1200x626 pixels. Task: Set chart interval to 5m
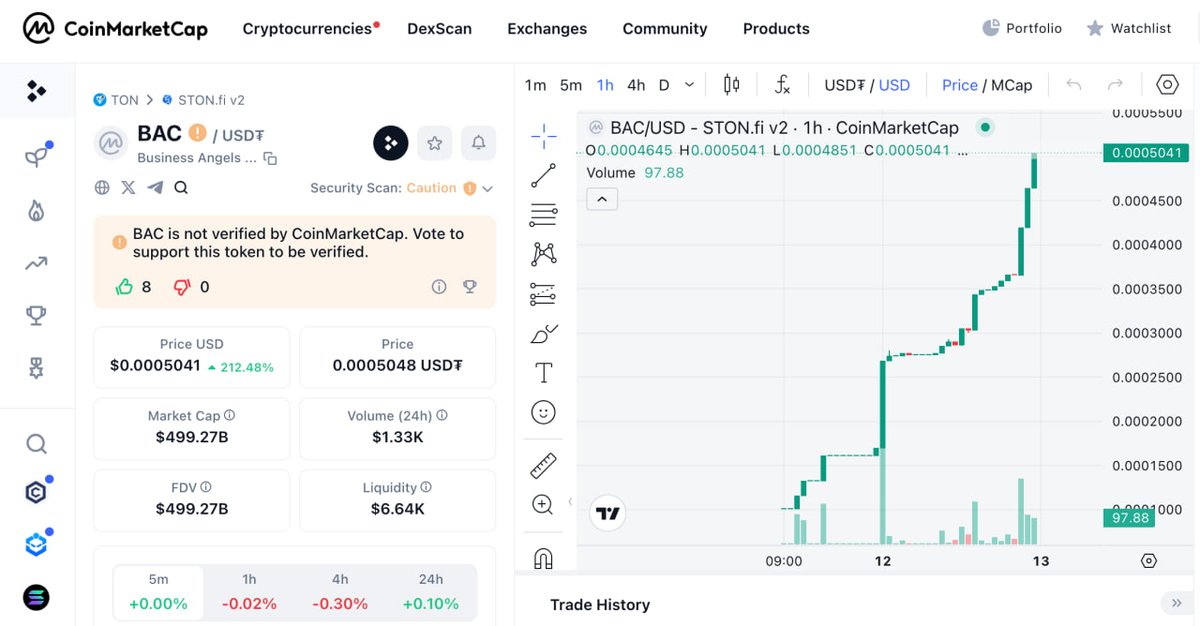[571, 85]
